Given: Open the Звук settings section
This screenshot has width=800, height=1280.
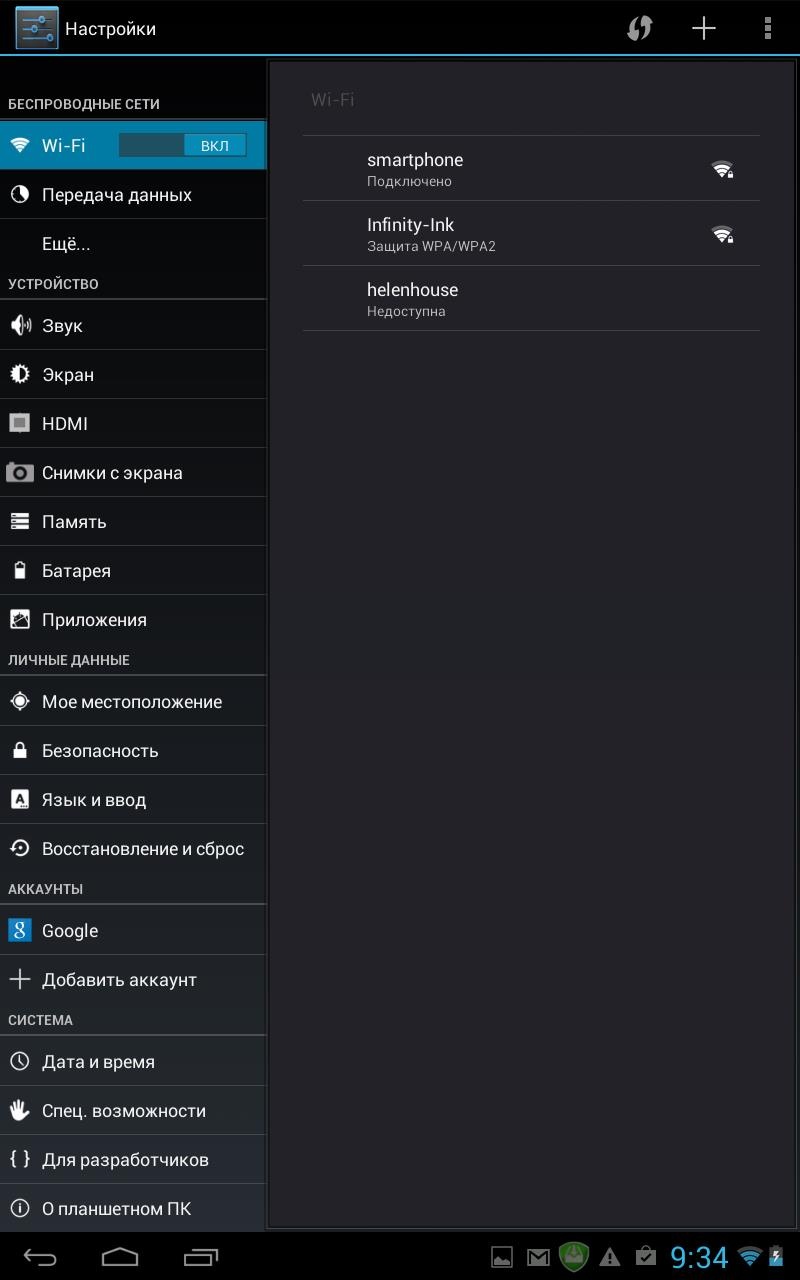Looking at the screenshot, I should click(62, 325).
